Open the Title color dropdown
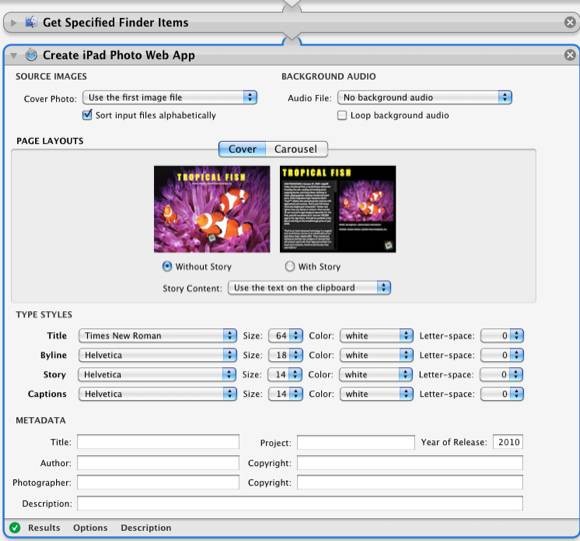 coord(376,335)
